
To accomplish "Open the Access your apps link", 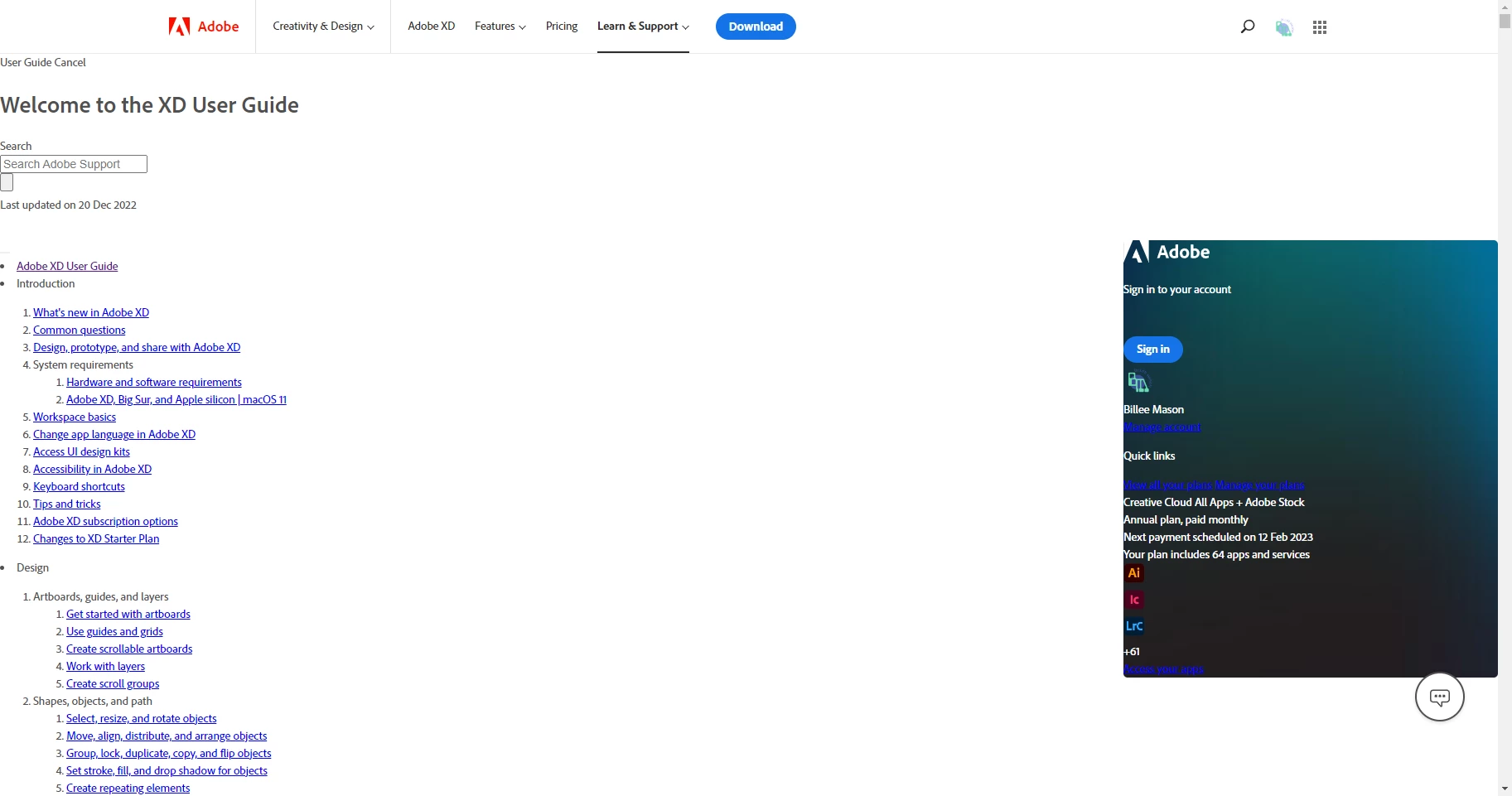I will pos(1163,669).
